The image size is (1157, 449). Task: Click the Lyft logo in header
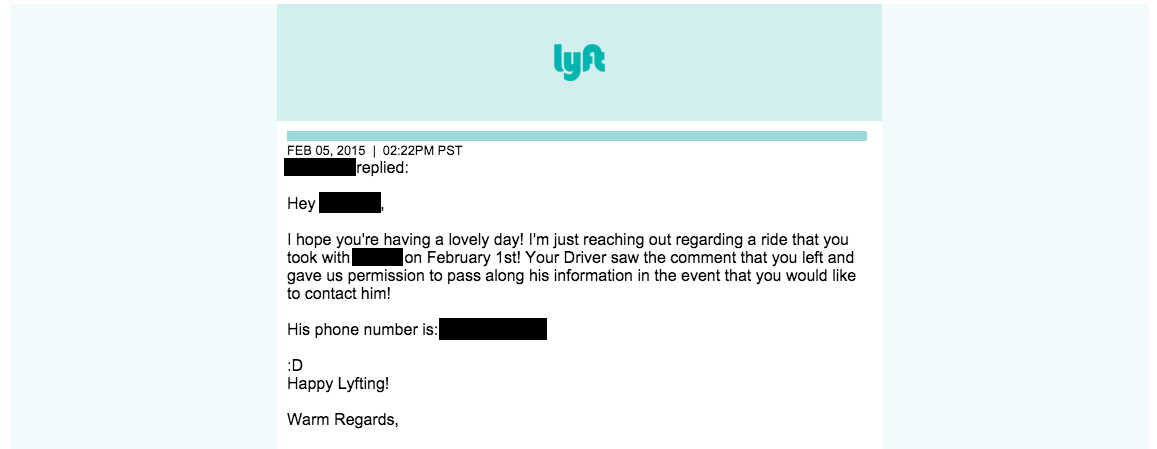[x=579, y=61]
